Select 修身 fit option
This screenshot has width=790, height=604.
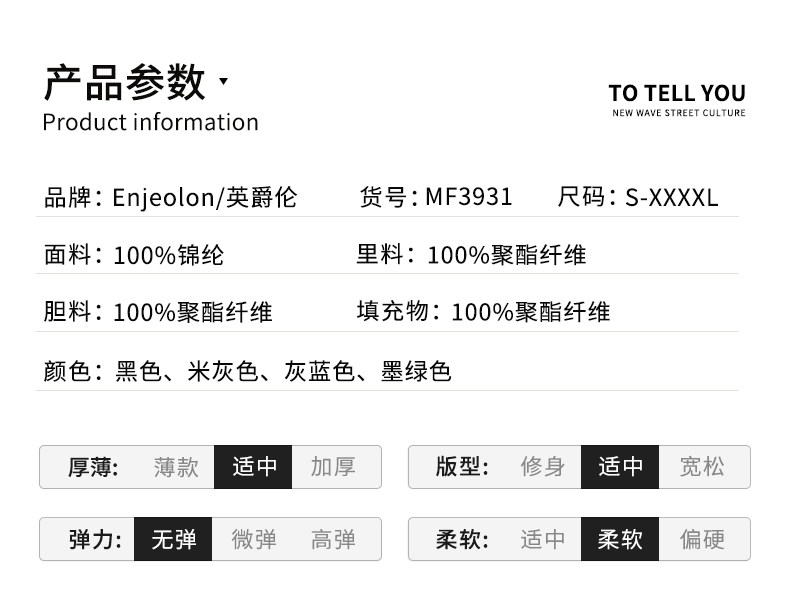pyautogui.click(x=543, y=467)
